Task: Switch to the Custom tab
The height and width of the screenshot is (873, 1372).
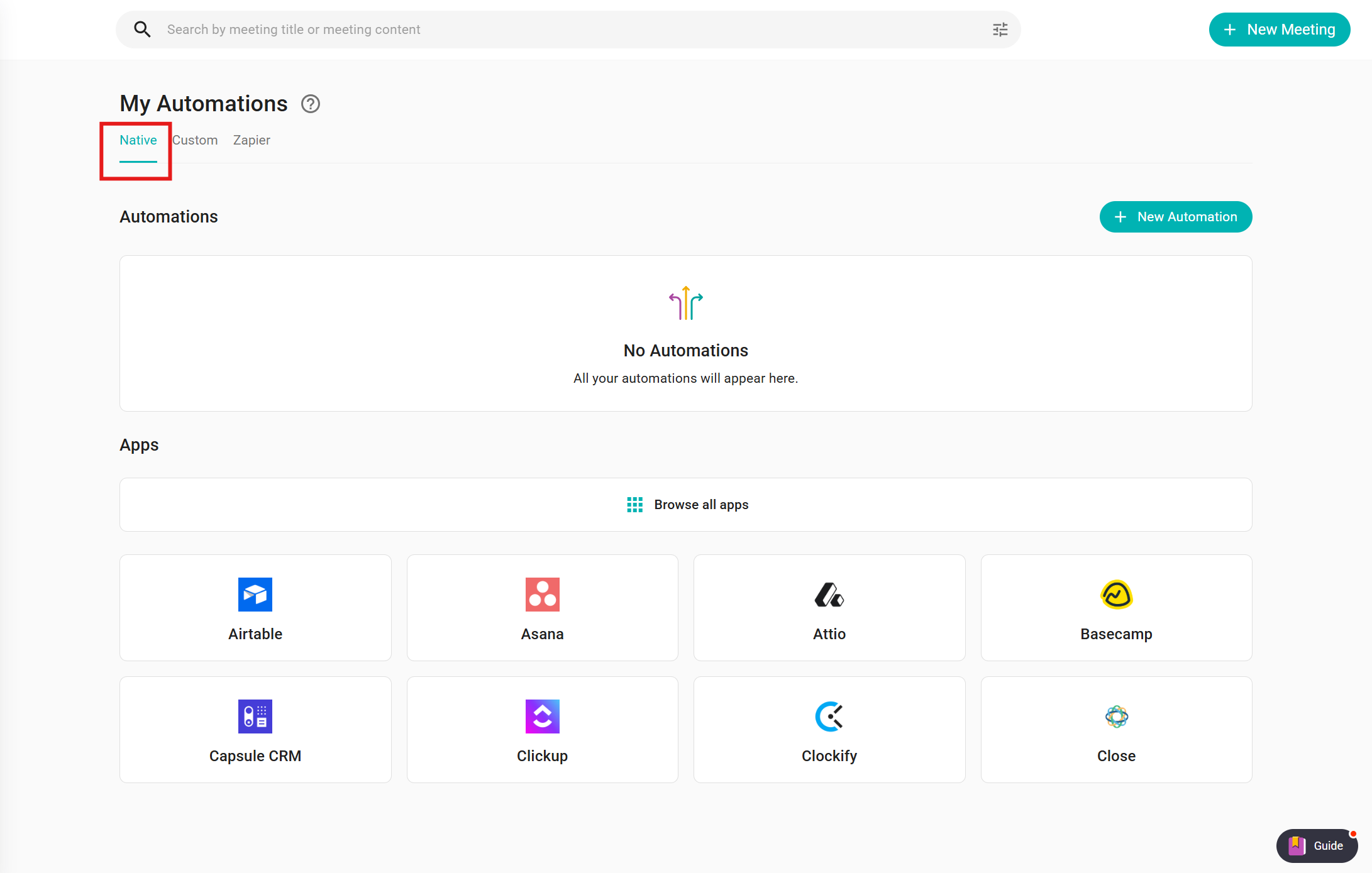Action: click(195, 140)
